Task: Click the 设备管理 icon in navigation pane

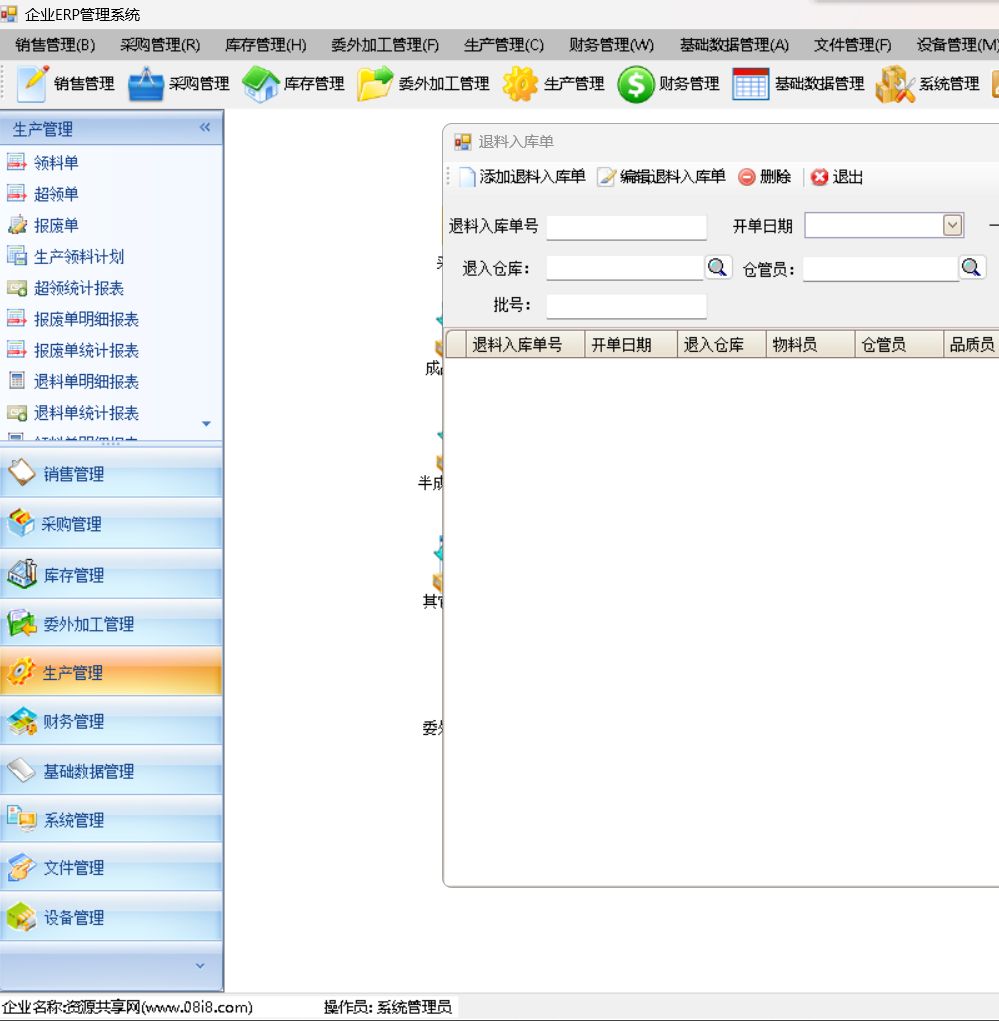Action: (x=21, y=917)
